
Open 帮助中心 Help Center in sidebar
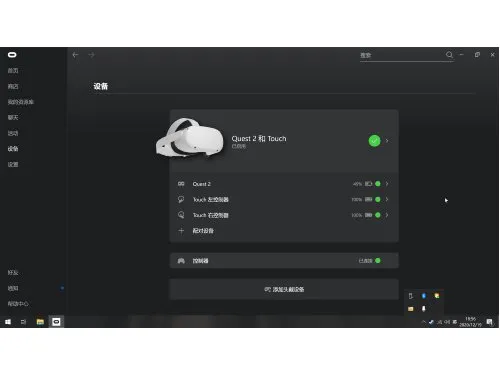click(18, 304)
